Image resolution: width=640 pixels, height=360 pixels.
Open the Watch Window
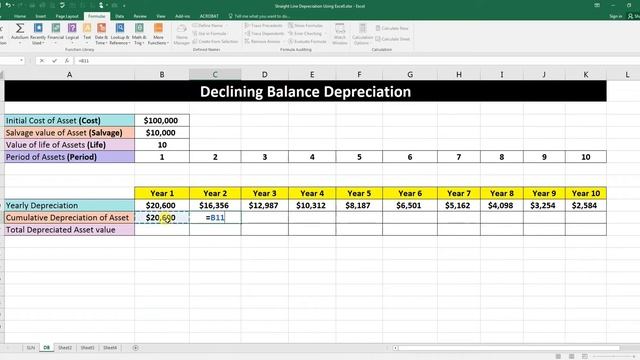point(340,34)
